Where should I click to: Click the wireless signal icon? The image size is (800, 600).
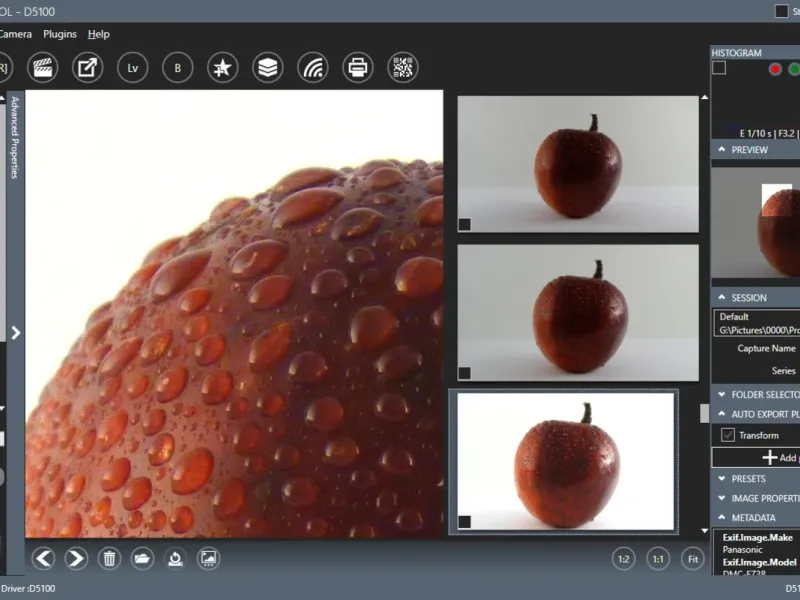(313, 67)
